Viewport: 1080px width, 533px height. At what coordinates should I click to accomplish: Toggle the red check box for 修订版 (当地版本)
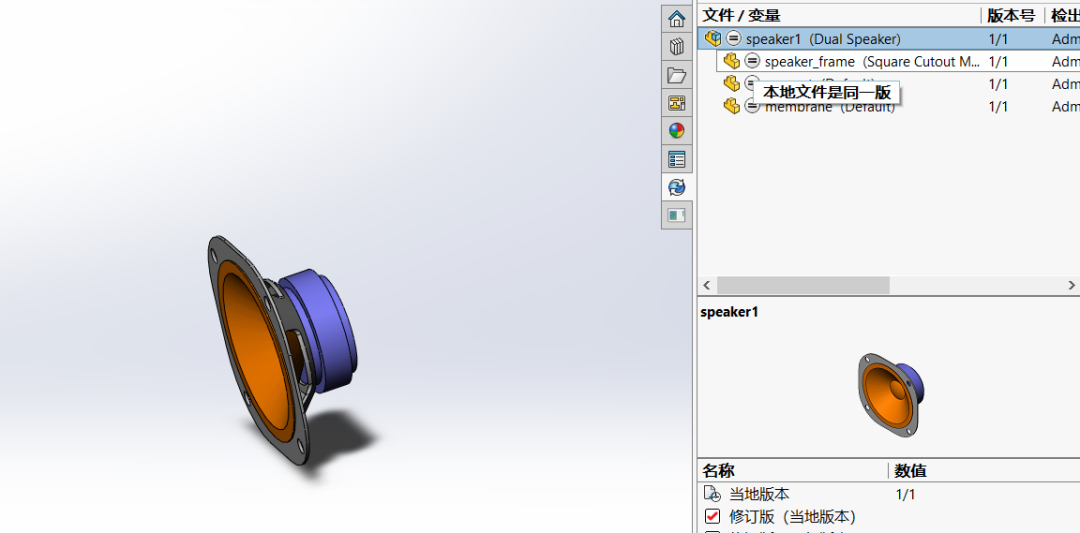point(713,516)
